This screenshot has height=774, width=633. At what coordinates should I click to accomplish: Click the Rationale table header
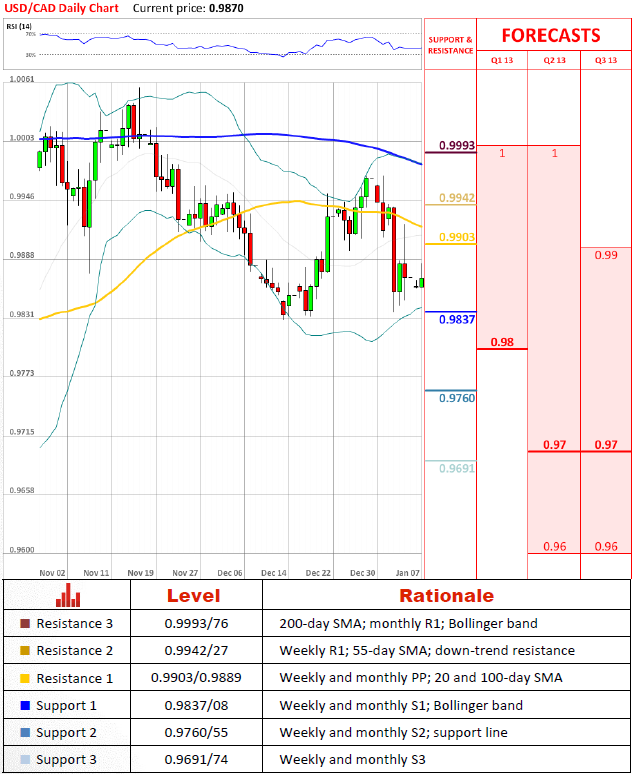click(446, 596)
